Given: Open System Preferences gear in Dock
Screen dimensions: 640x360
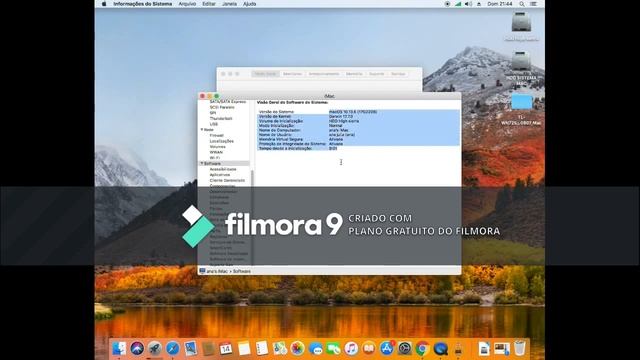Looking at the screenshot, I should pos(404,348).
